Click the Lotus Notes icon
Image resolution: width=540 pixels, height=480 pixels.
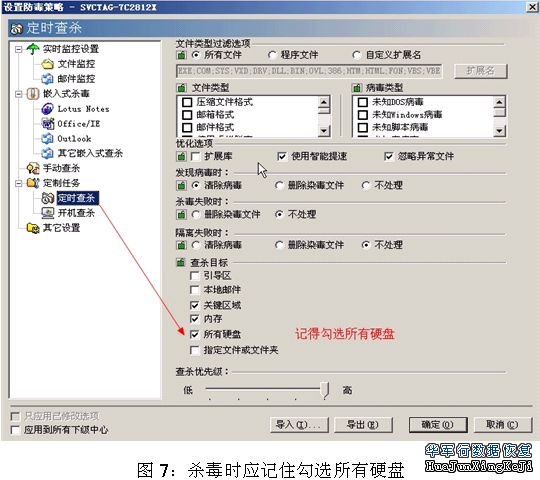pyautogui.click(x=47, y=108)
